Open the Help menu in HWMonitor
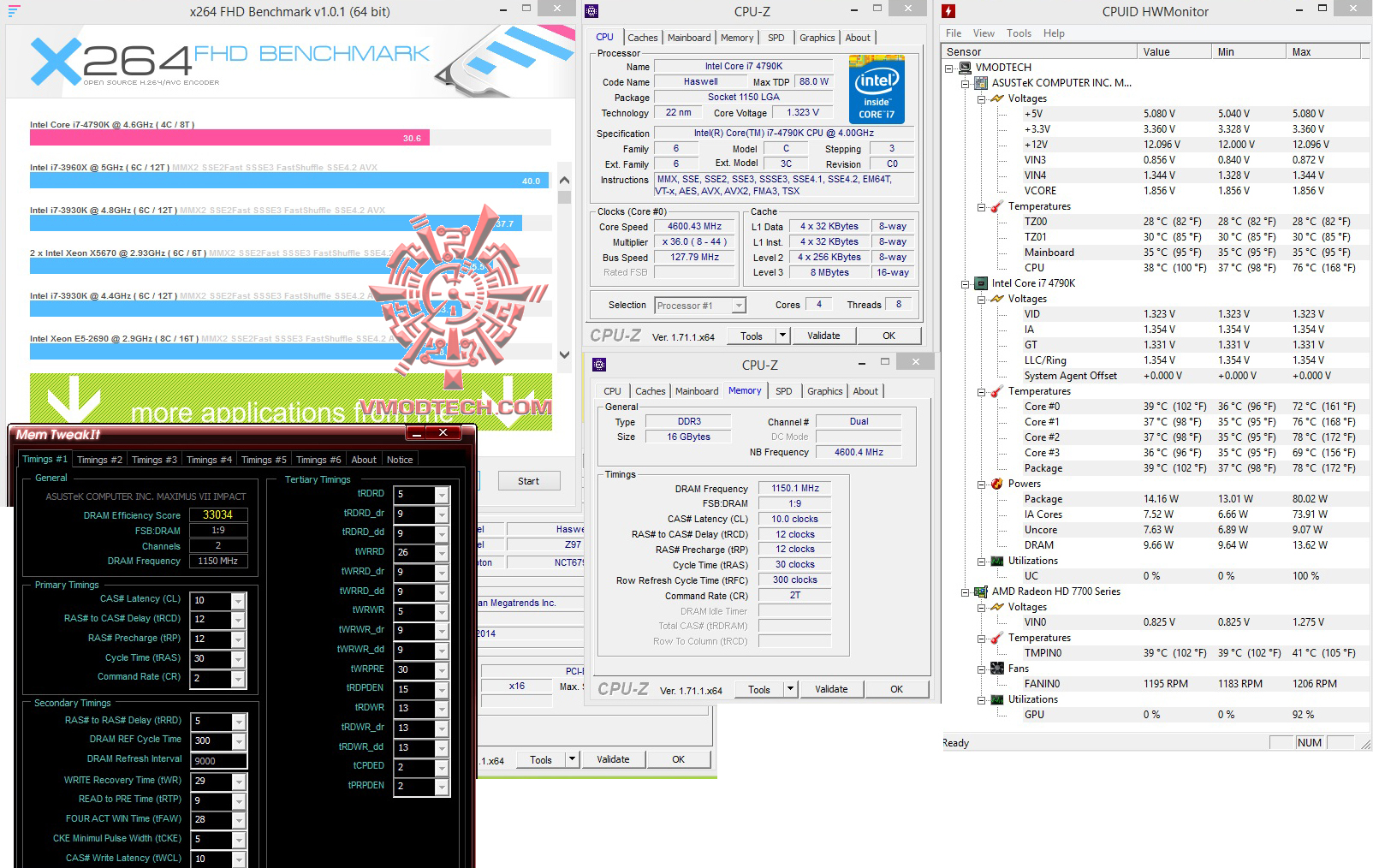The width and height of the screenshot is (1373, 868). (1054, 33)
